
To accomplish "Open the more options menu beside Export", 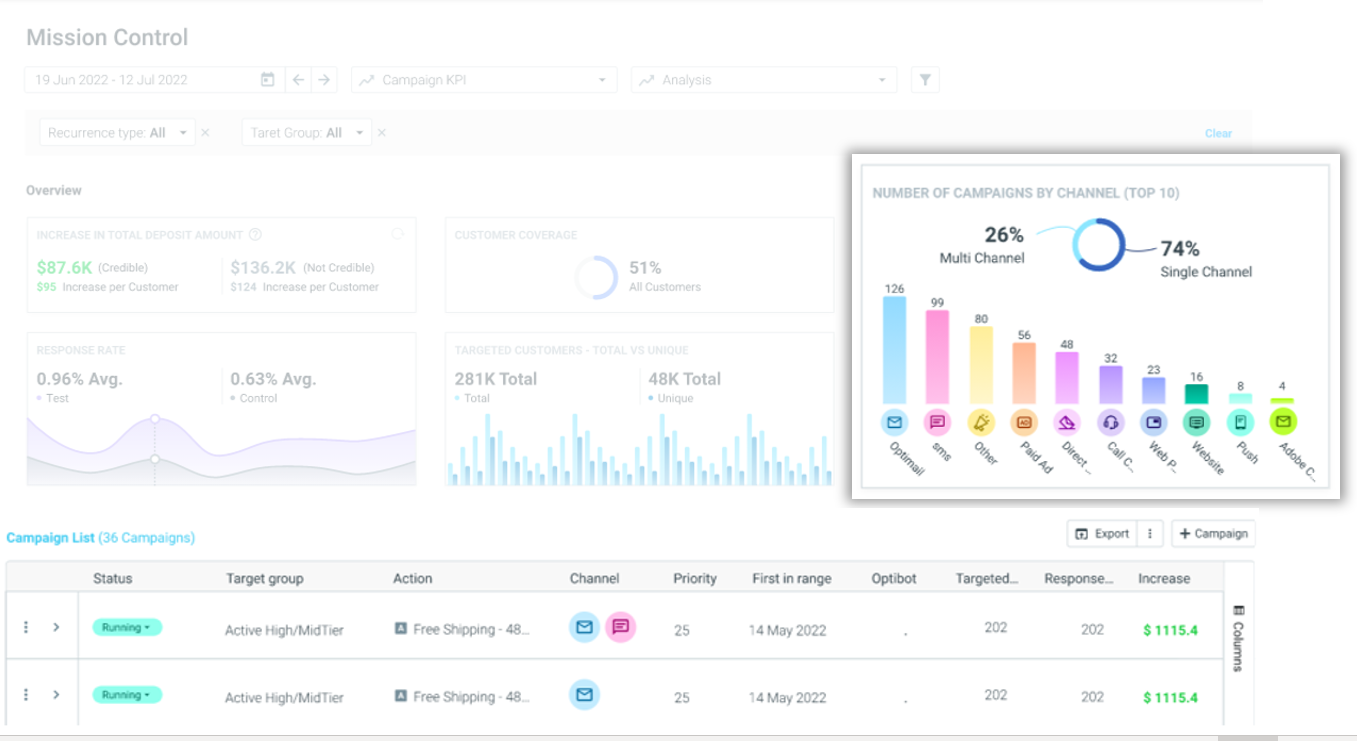I will pos(1150,534).
